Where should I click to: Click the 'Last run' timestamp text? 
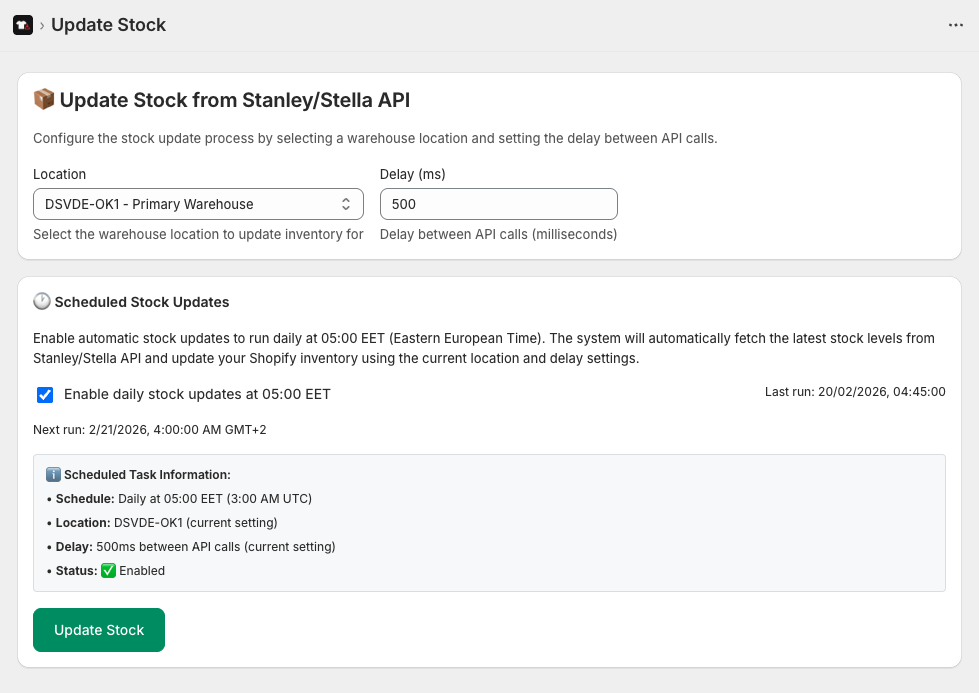click(854, 392)
